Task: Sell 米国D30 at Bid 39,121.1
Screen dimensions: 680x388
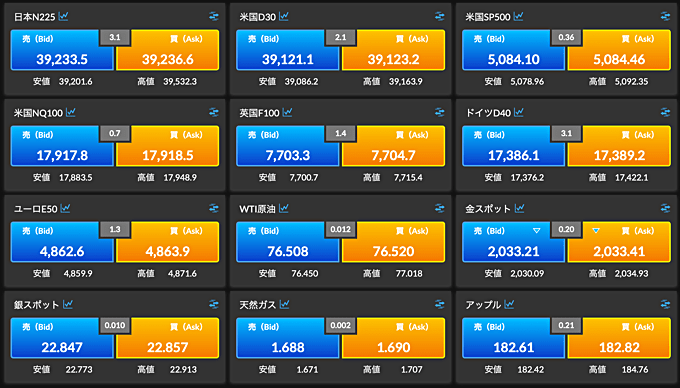Action: point(288,50)
